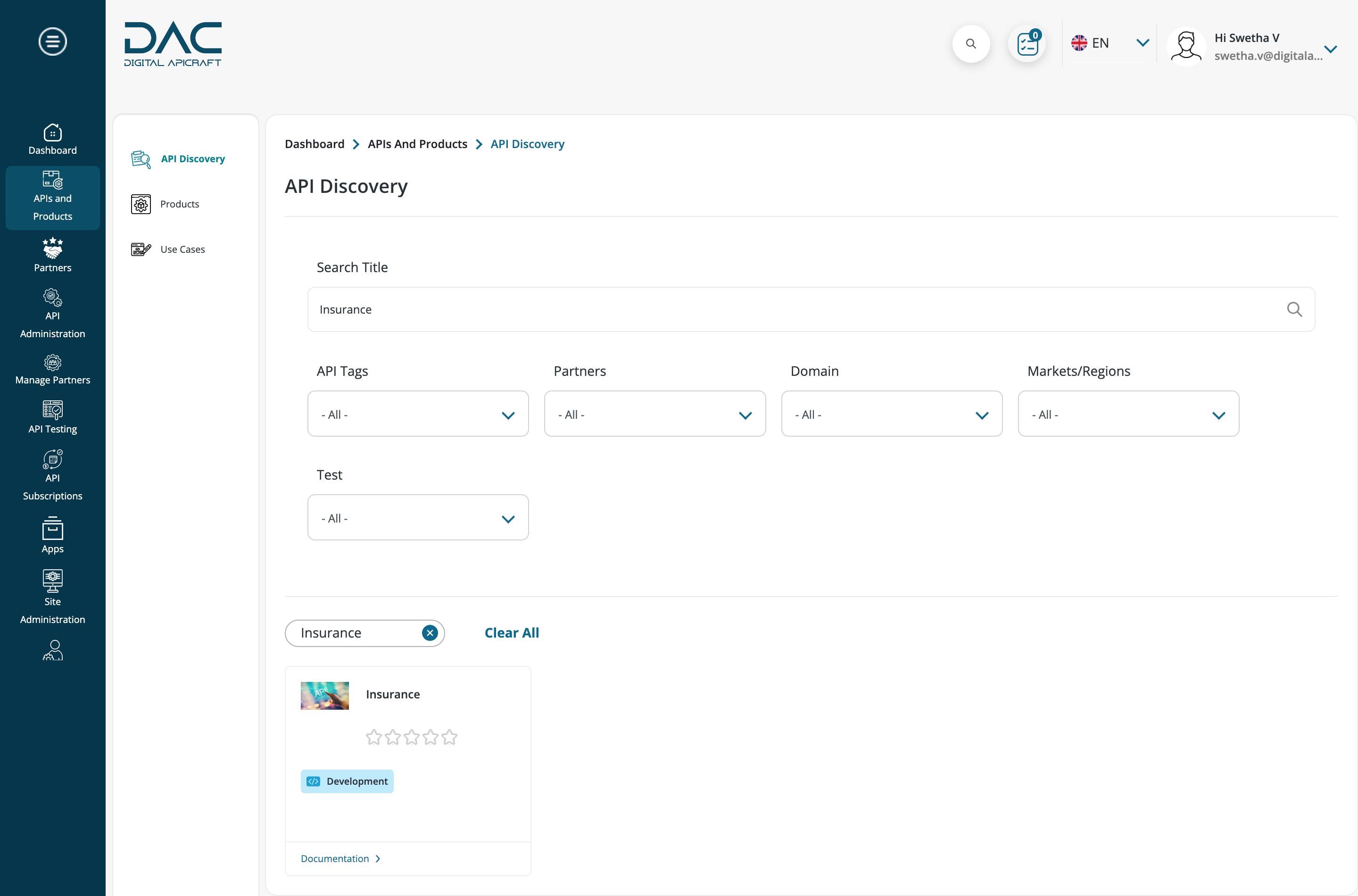This screenshot has height=896, width=1358.
Task: Click the API Discovery page heading
Action: [x=346, y=186]
